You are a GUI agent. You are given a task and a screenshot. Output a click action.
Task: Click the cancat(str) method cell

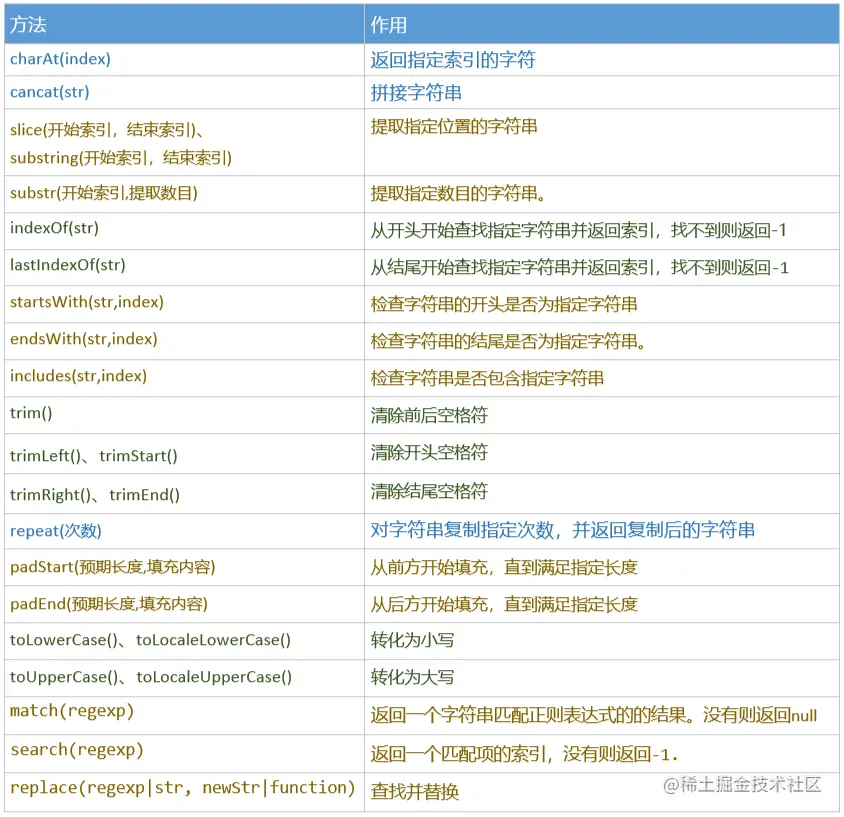[x=184, y=92]
